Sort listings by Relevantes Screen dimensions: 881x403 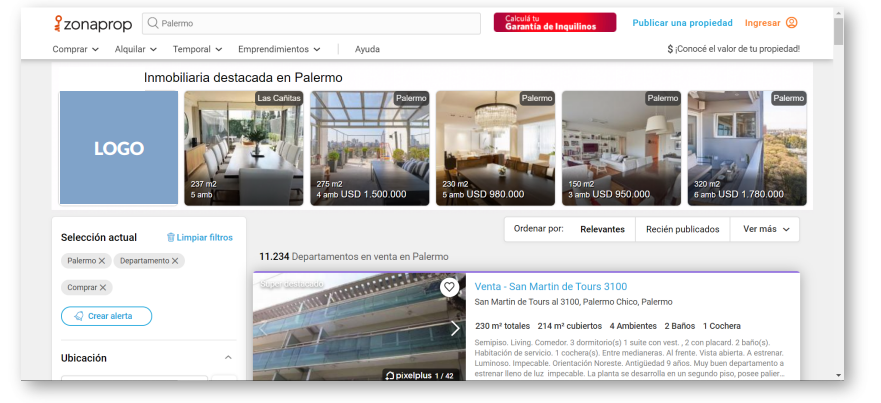pos(602,229)
